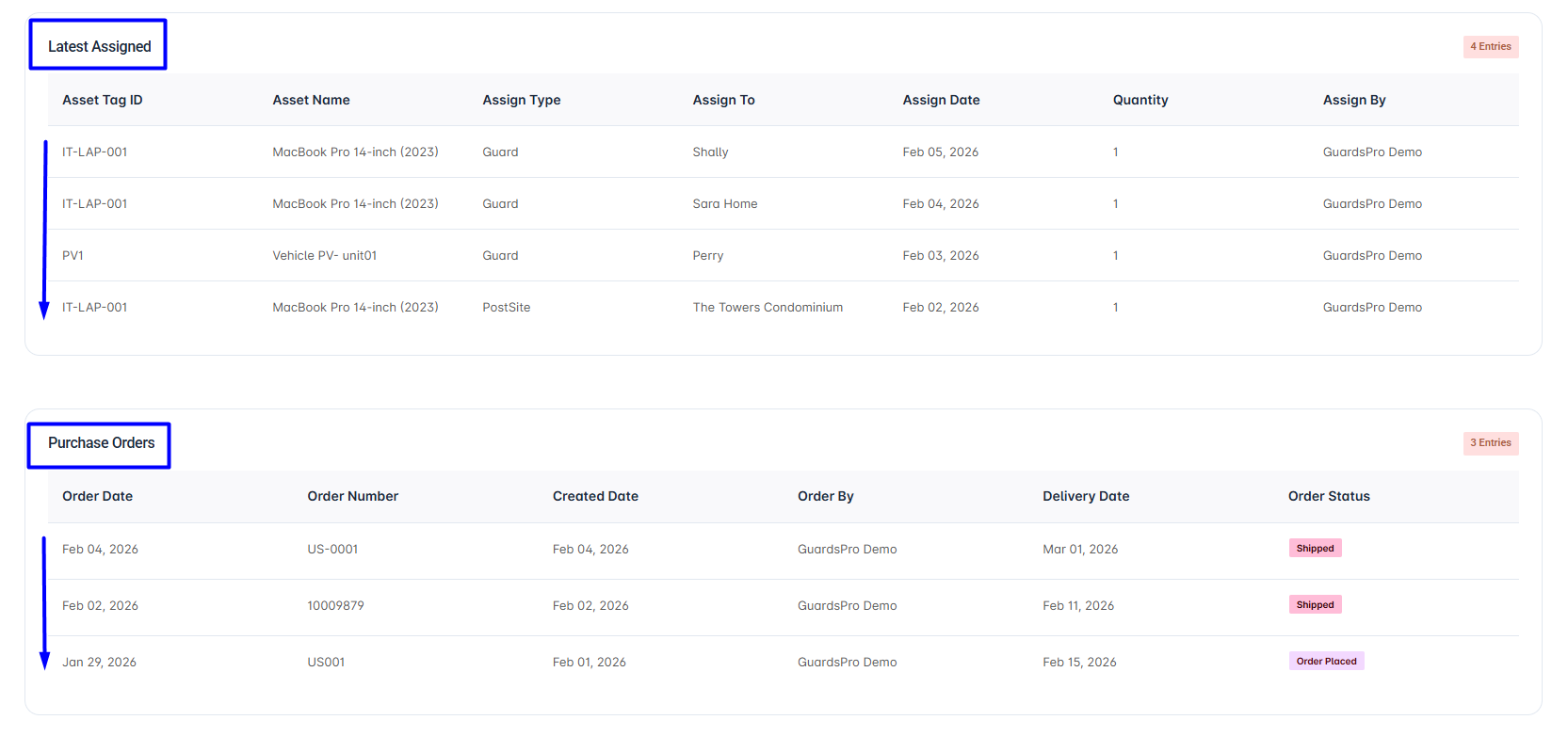Open order number US001
Viewport: 1568px width, 736px height.
click(x=326, y=662)
